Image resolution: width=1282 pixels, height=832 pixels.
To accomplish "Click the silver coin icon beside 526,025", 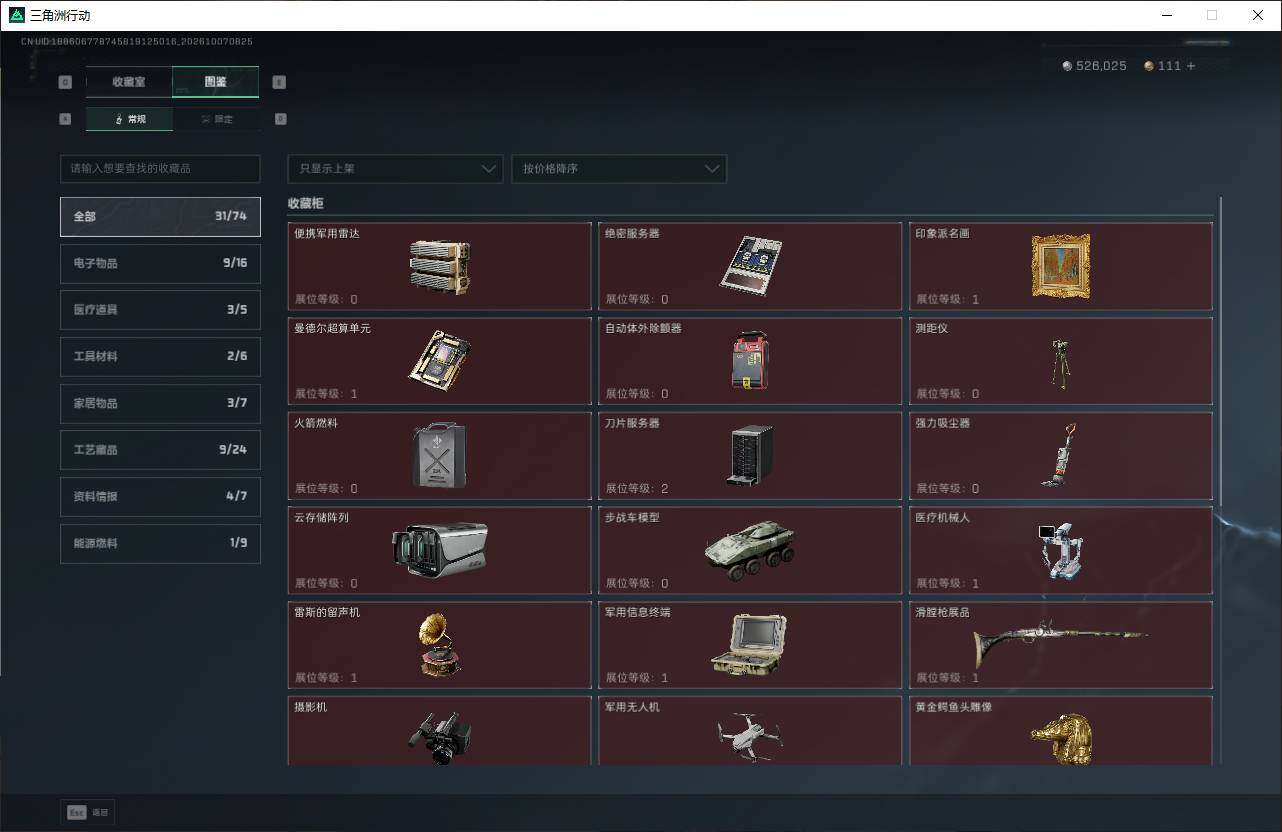I will [1067, 66].
